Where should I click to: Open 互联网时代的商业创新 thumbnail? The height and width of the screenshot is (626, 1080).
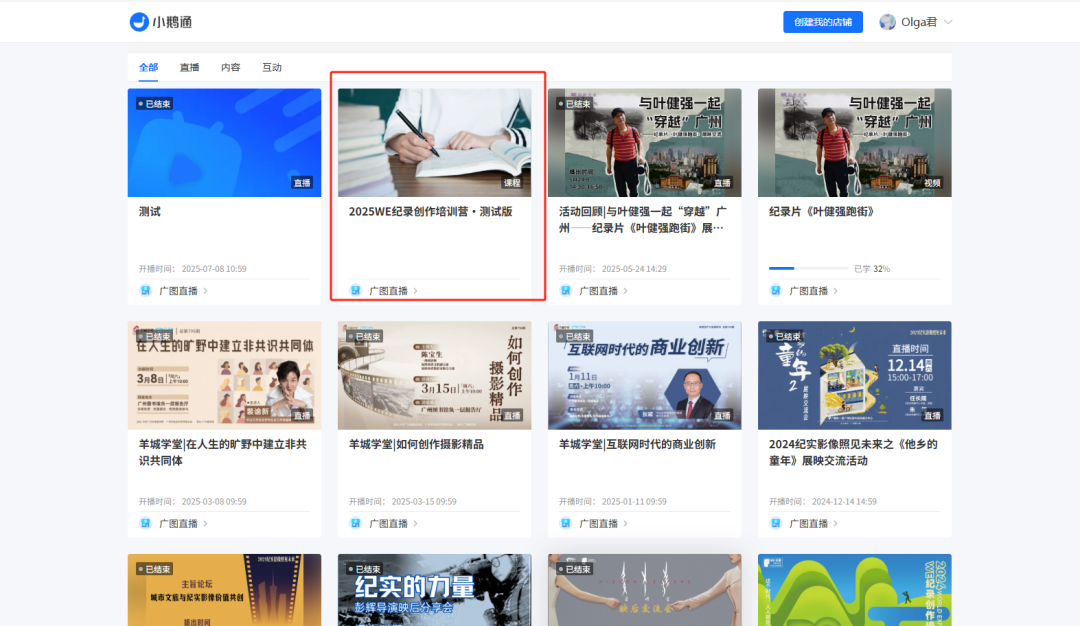[645, 375]
